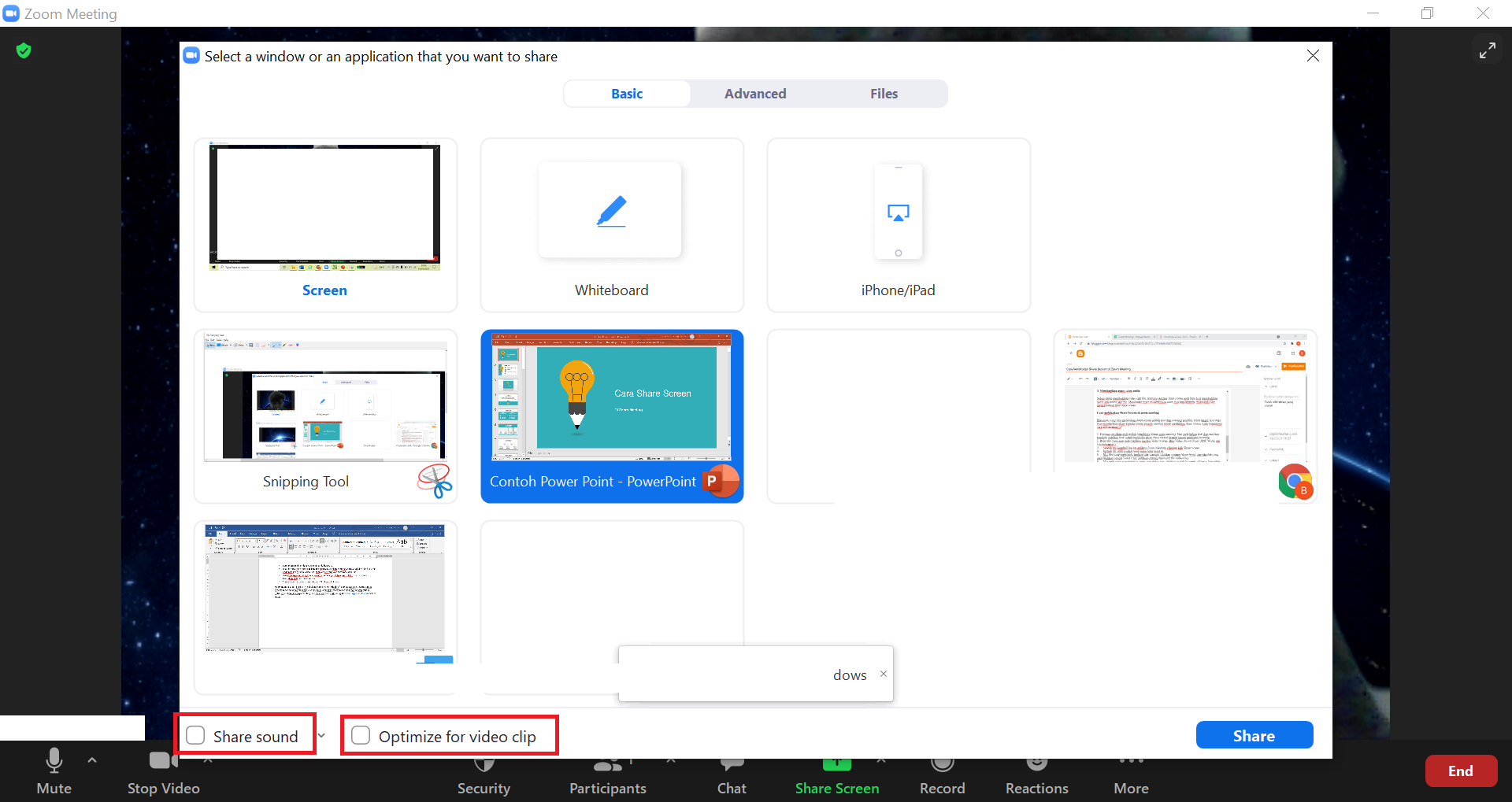This screenshot has height=802, width=1512.
Task: Dismiss the small popup ending in 'dows'
Action: [x=884, y=674]
